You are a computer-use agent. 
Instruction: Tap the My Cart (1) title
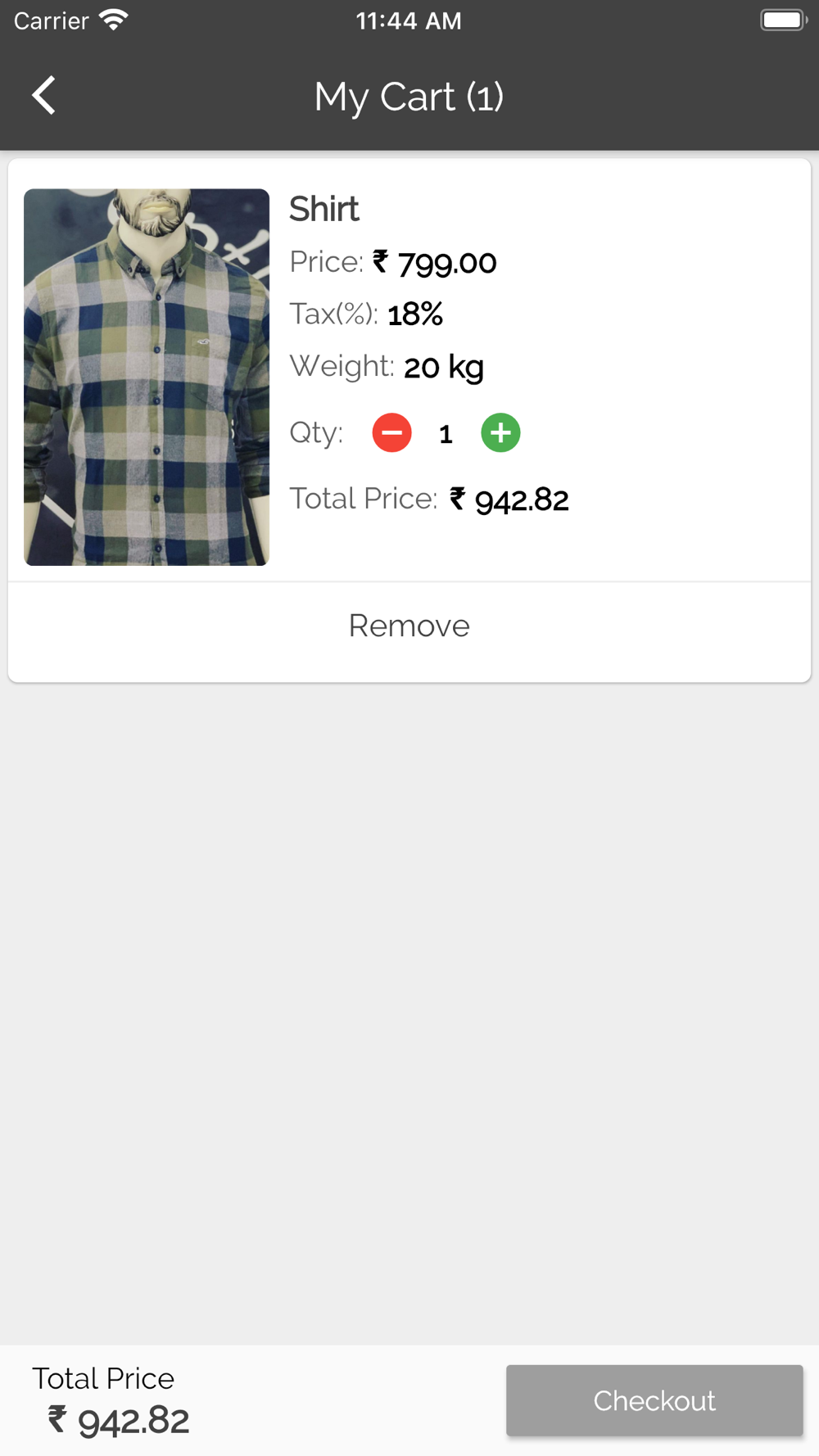click(409, 97)
